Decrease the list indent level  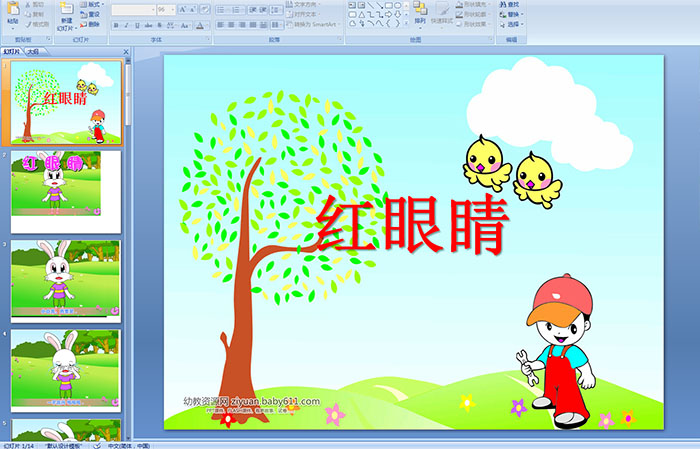[x=253, y=10]
